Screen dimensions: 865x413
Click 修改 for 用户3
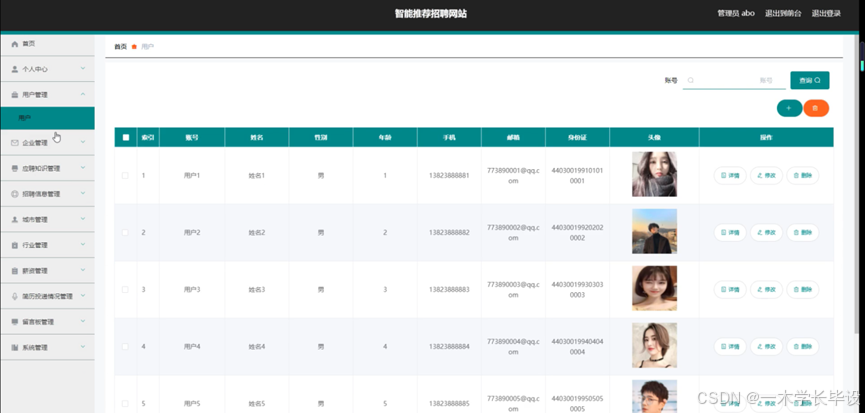click(766, 289)
